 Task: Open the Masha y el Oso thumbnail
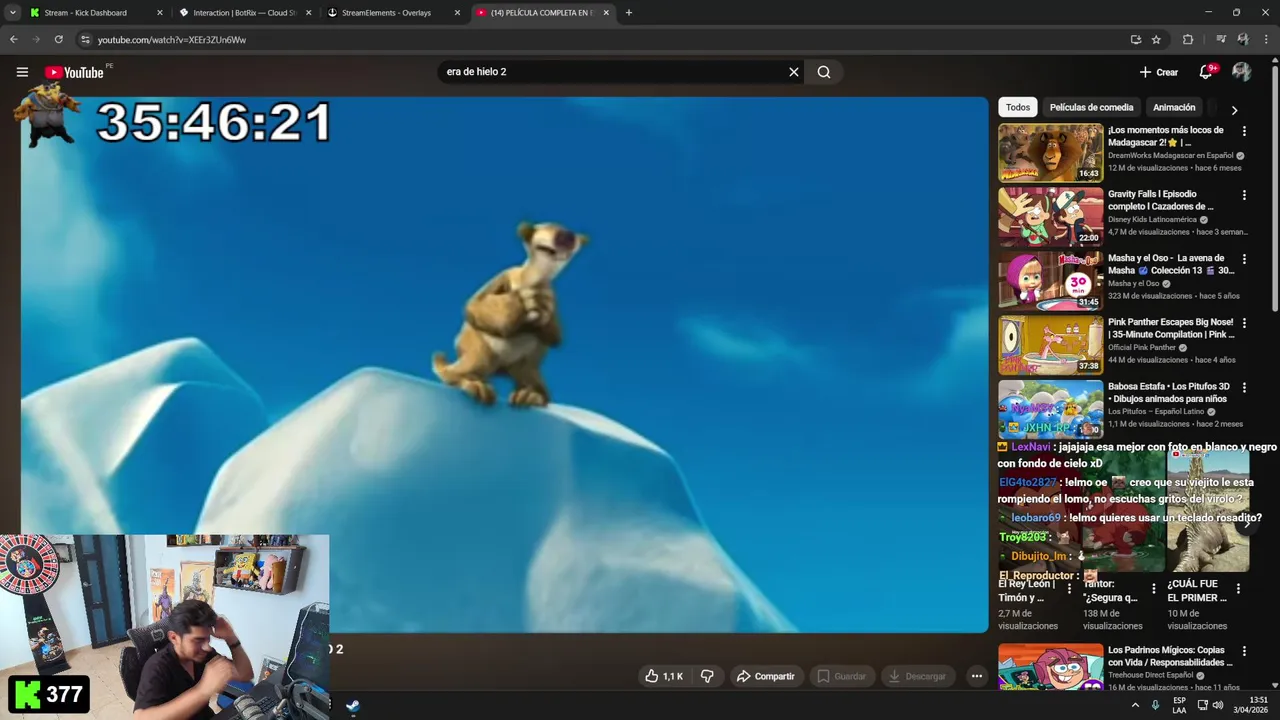1051,280
